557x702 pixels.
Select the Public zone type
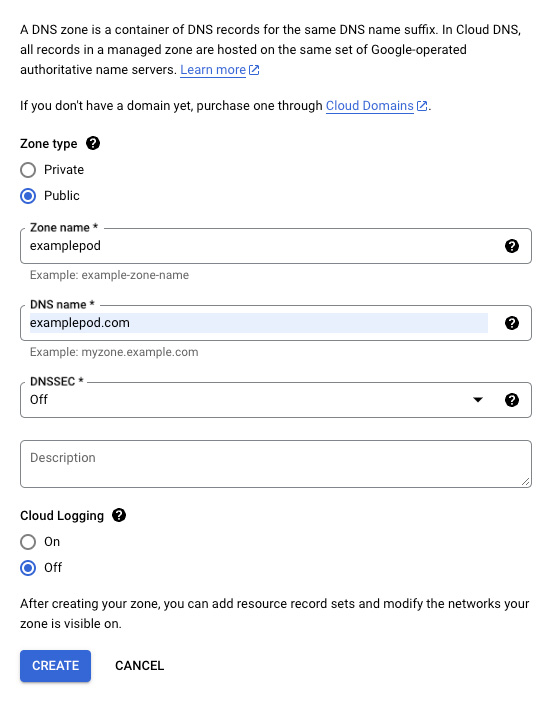click(28, 196)
